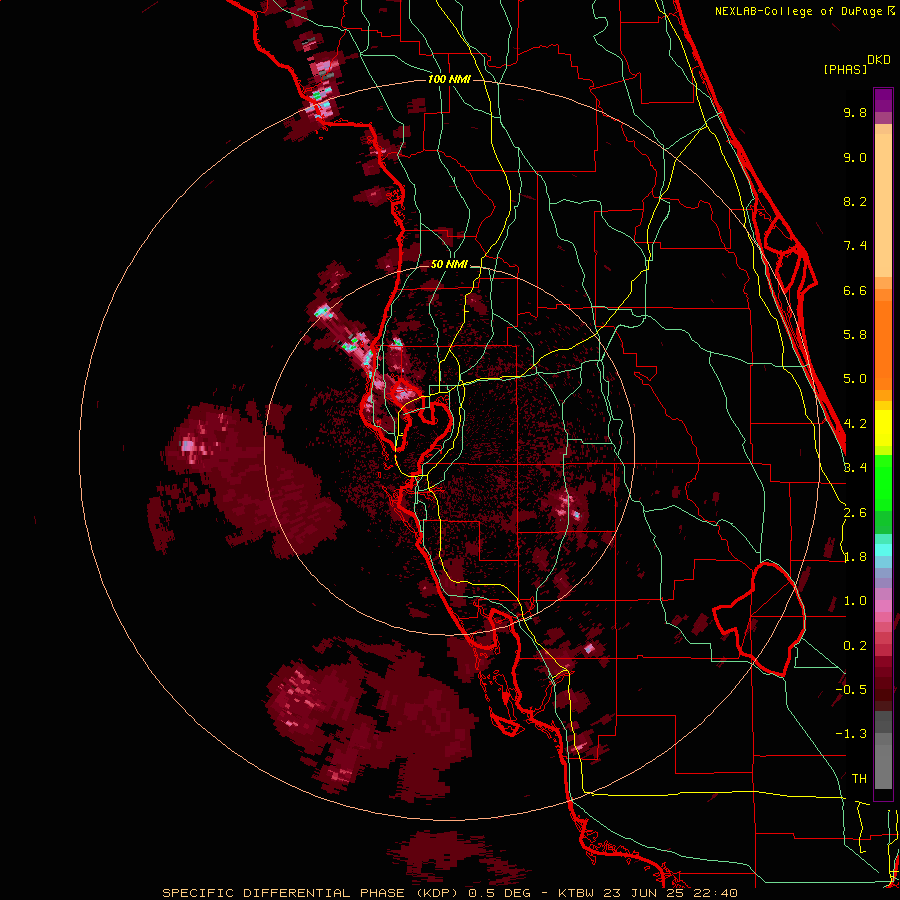Viewport: 900px width, 900px height.
Task: Pick the bright green color bar segment
Action: point(883,482)
